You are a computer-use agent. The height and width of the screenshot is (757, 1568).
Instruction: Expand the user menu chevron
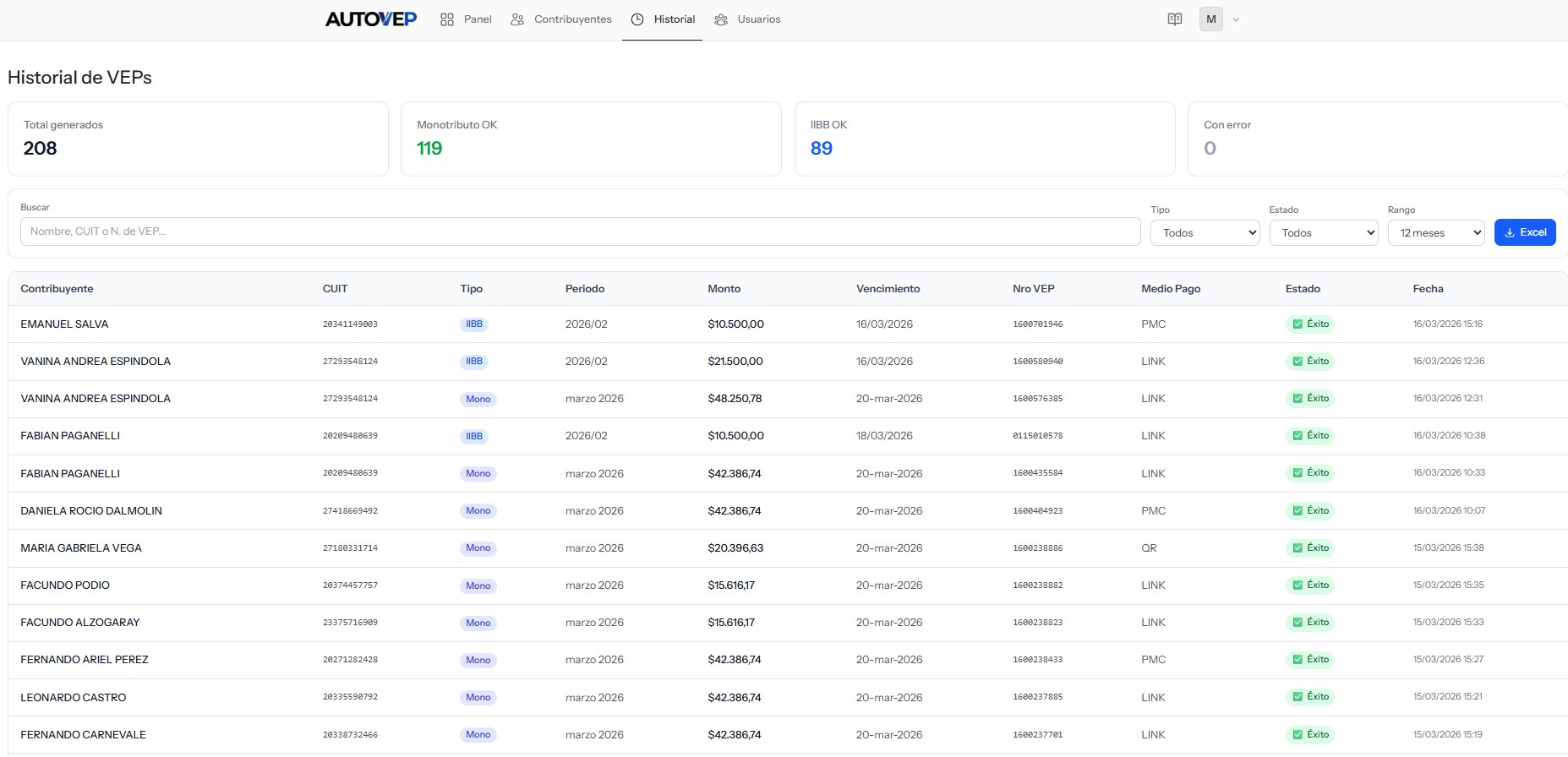tap(1236, 19)
